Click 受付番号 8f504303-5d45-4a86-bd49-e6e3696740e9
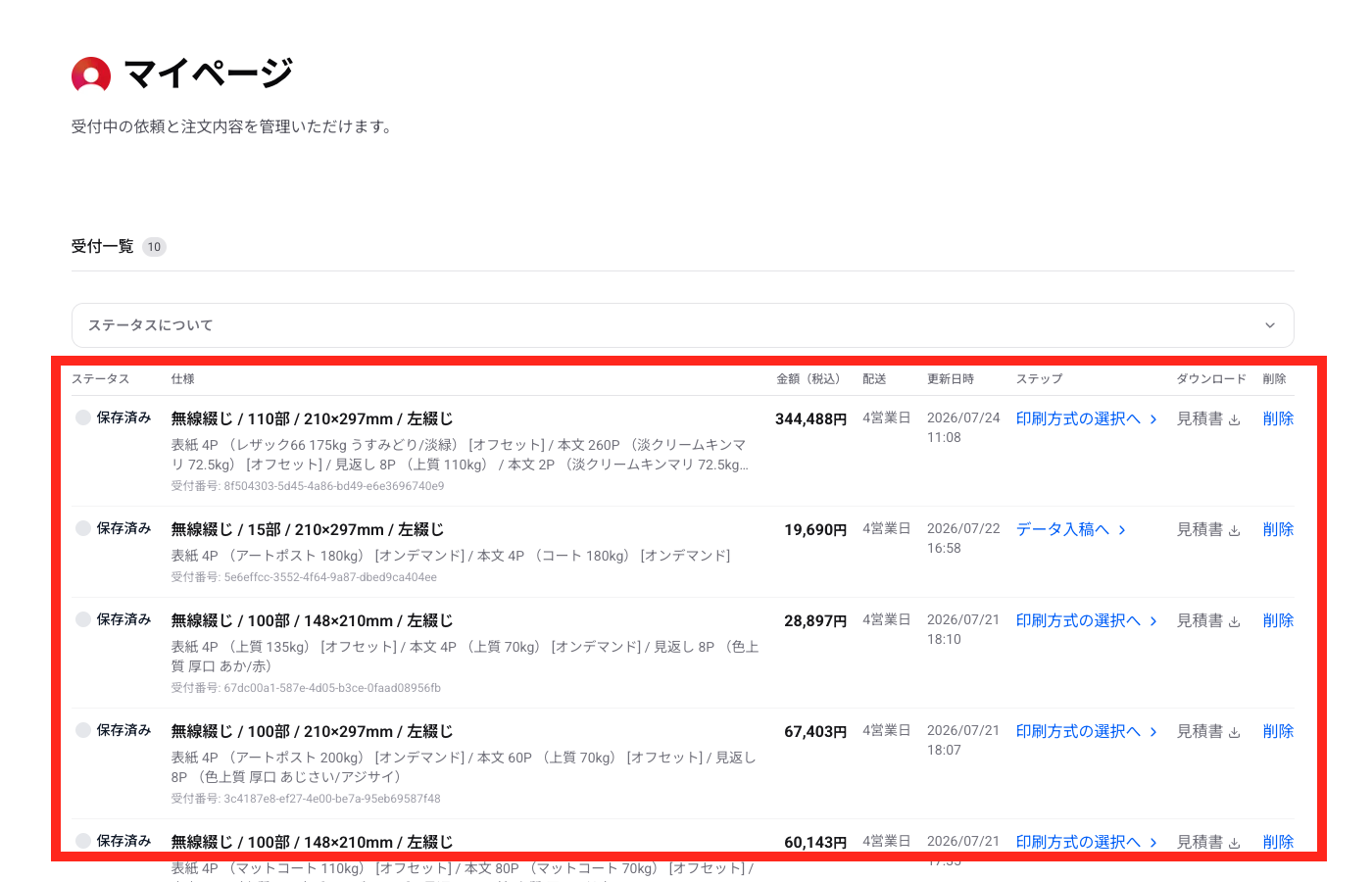Image resolution: width=1372 pixels, height=882 pixels. click(x=308, y=486)
